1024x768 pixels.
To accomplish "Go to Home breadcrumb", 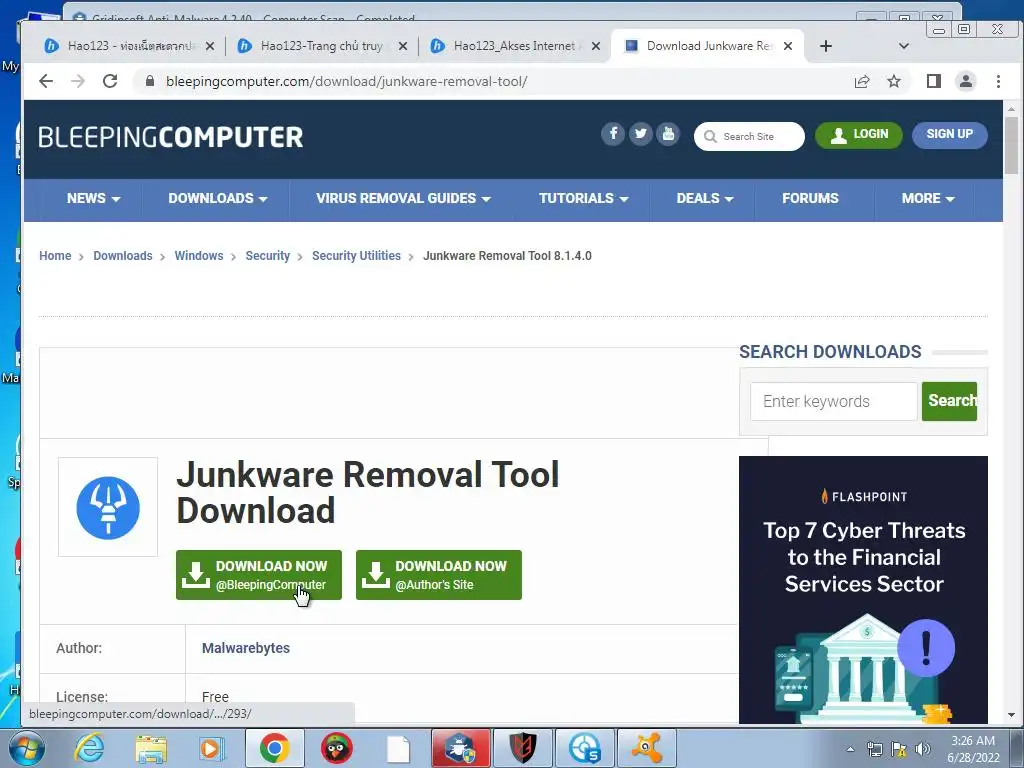I will click(55, 256).
